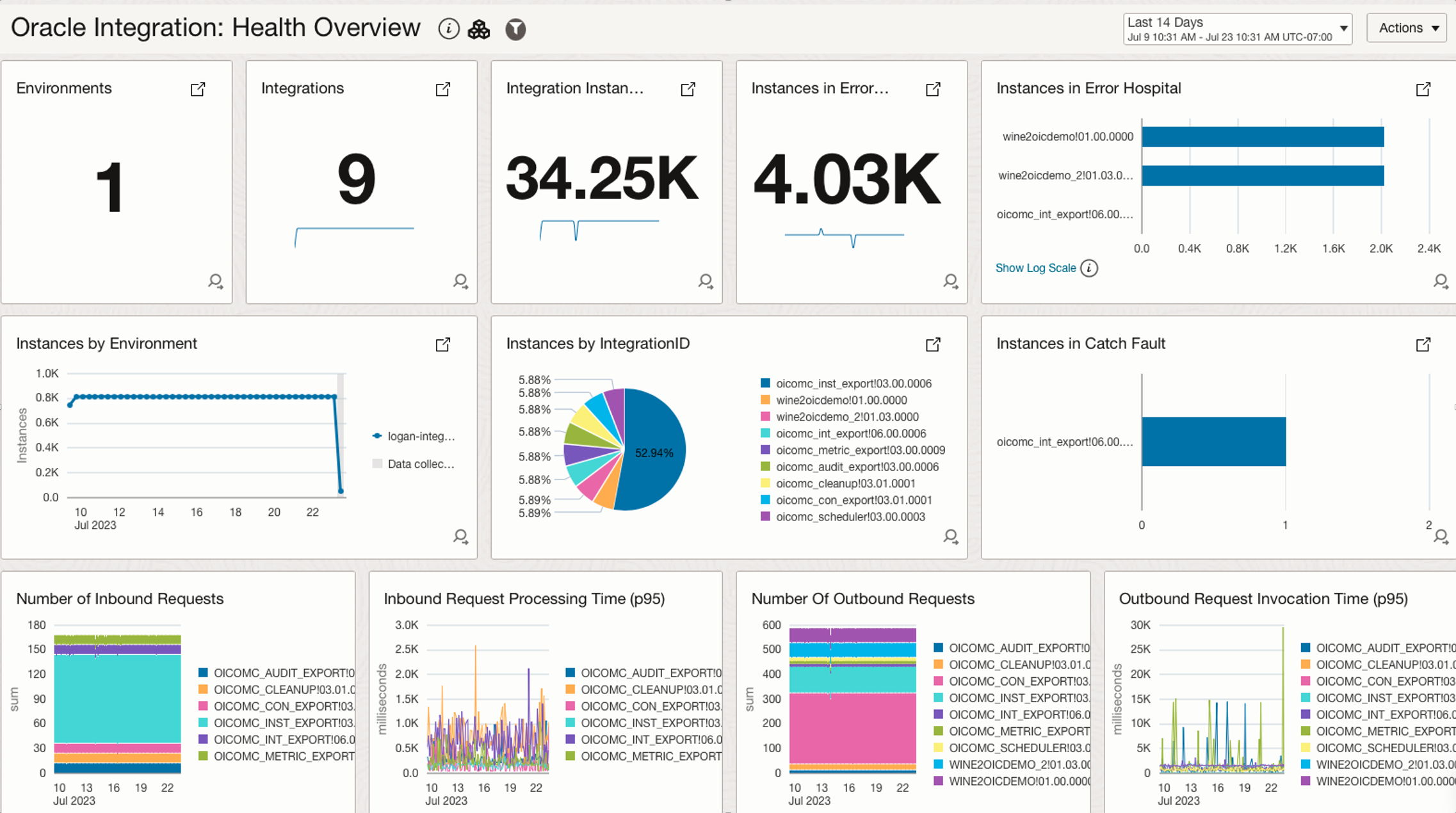Toggle the wine2oicdemo!01.00.0000 legend entry
1456x813 pixels.
(x=841, y=400)
